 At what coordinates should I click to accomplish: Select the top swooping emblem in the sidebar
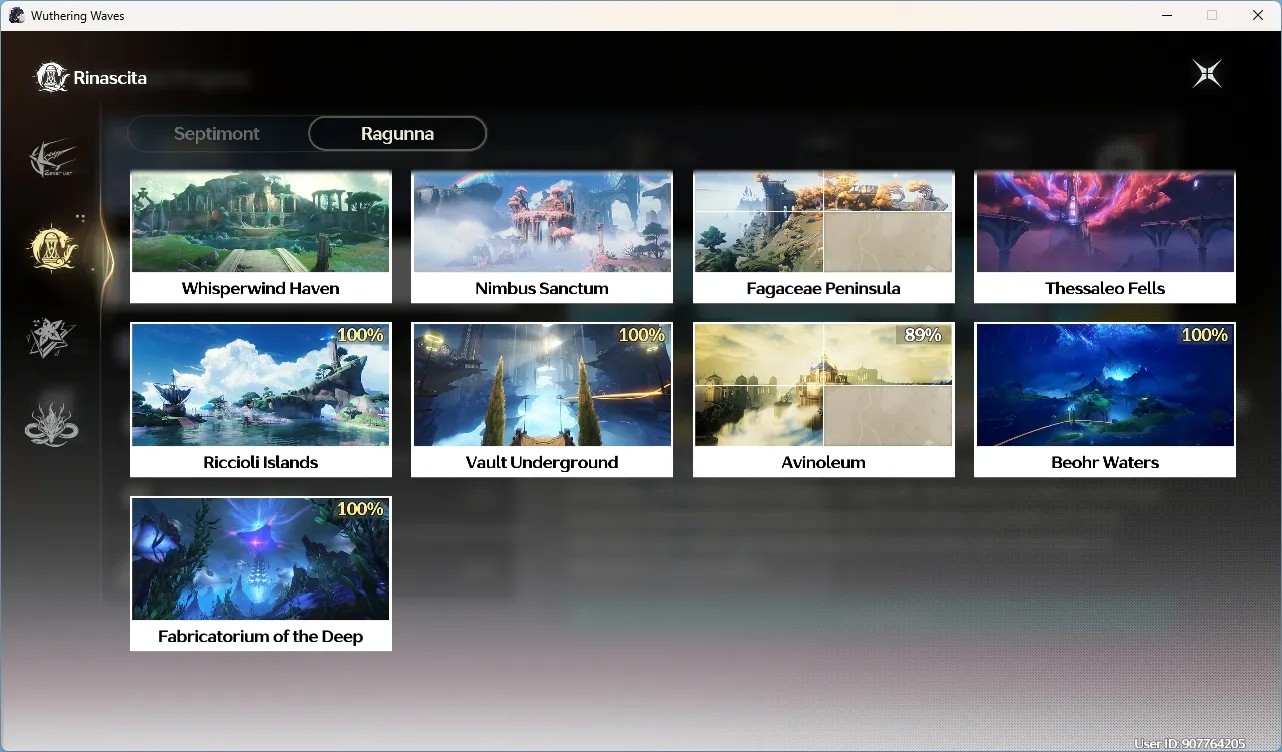(52, 160)
